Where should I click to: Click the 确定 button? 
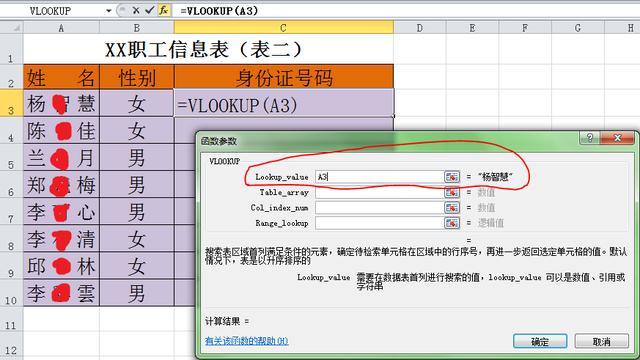tap(540, 341)
